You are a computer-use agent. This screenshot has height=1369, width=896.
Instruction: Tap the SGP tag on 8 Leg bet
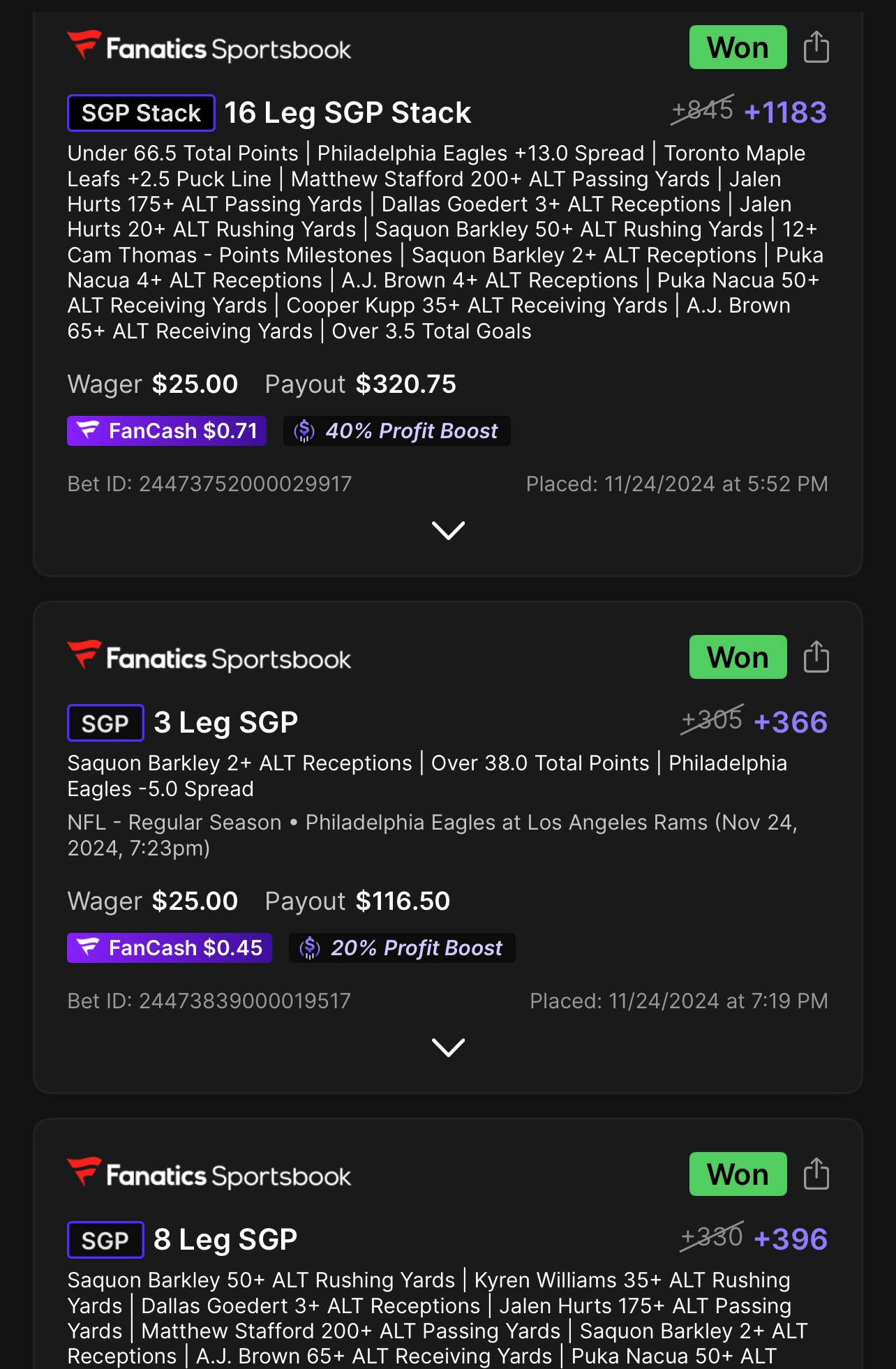click(x=105, y=1240)
